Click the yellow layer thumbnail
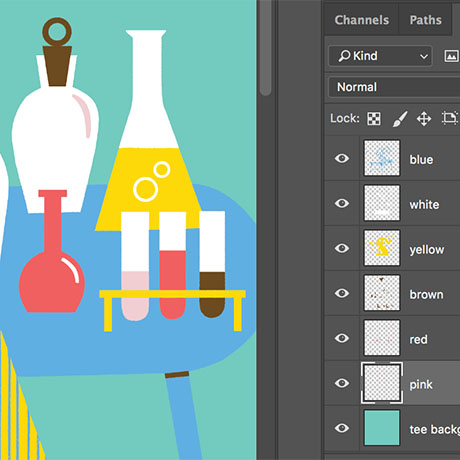 coord(382,248)
